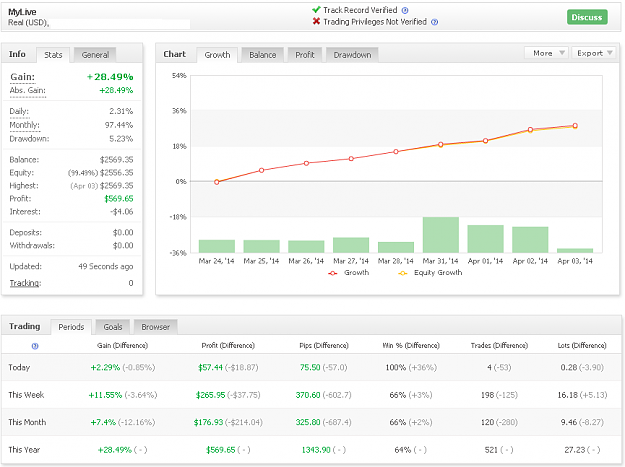Click the green volume bar for Mar 27, '14
Screen dimensions: 625x467
[351, 245]
